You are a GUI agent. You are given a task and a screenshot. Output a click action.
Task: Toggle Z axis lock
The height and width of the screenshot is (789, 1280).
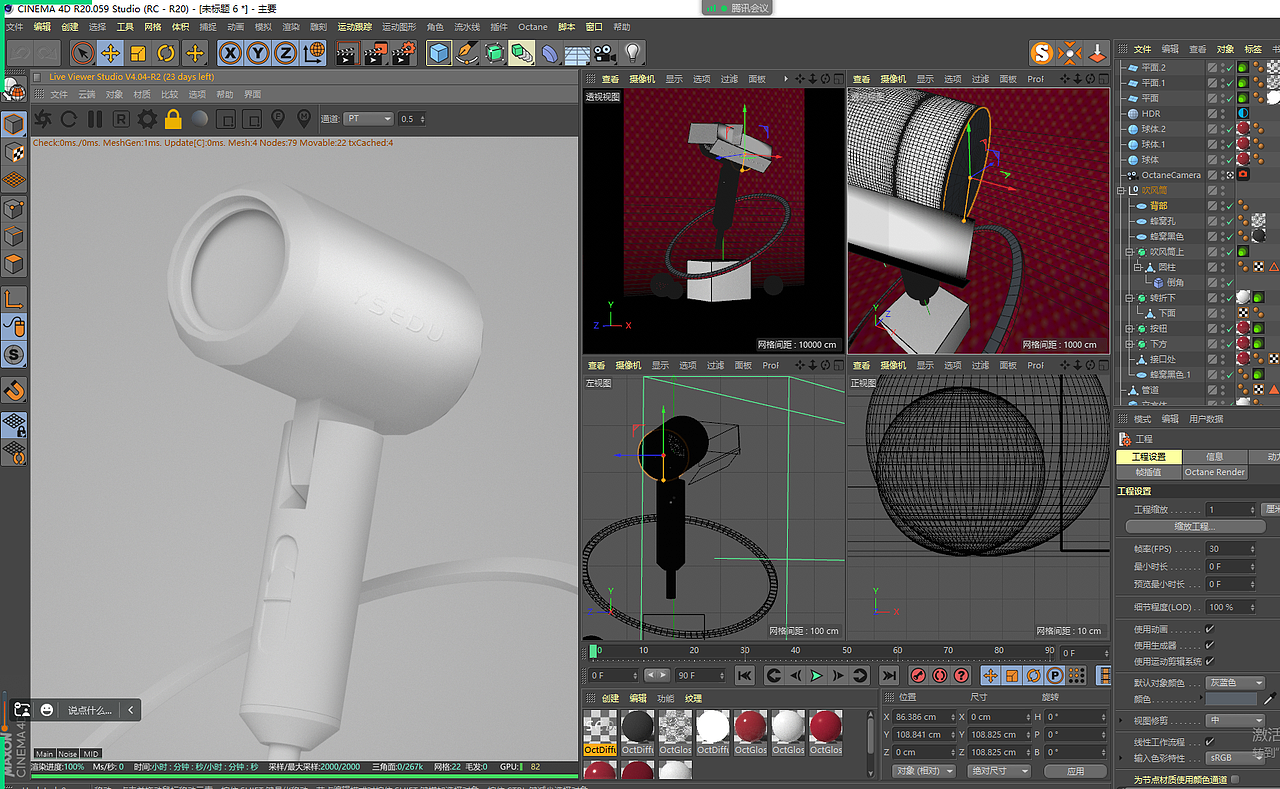(x=286, y=53)
